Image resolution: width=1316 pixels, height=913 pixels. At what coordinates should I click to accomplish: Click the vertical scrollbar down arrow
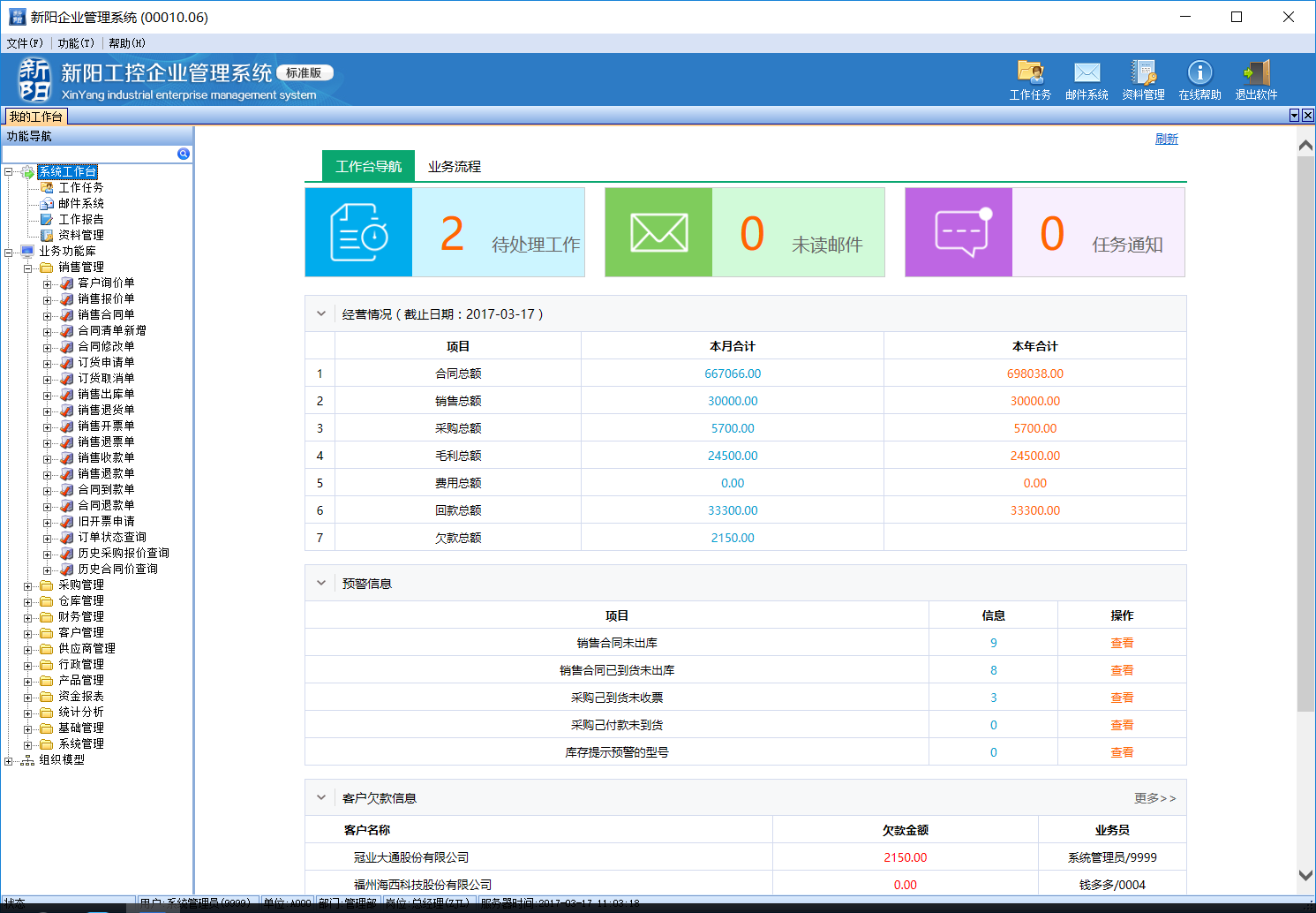1306,875
